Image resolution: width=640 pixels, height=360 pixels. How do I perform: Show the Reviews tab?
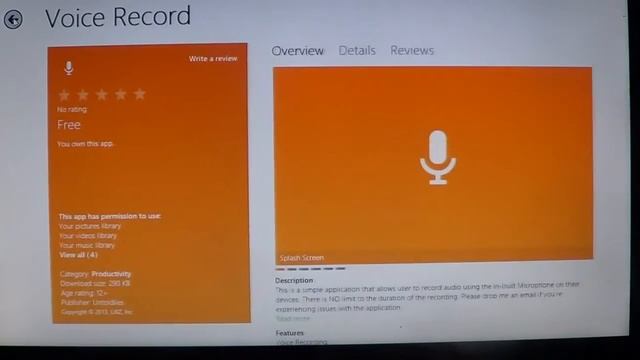(x=412, y=50)
